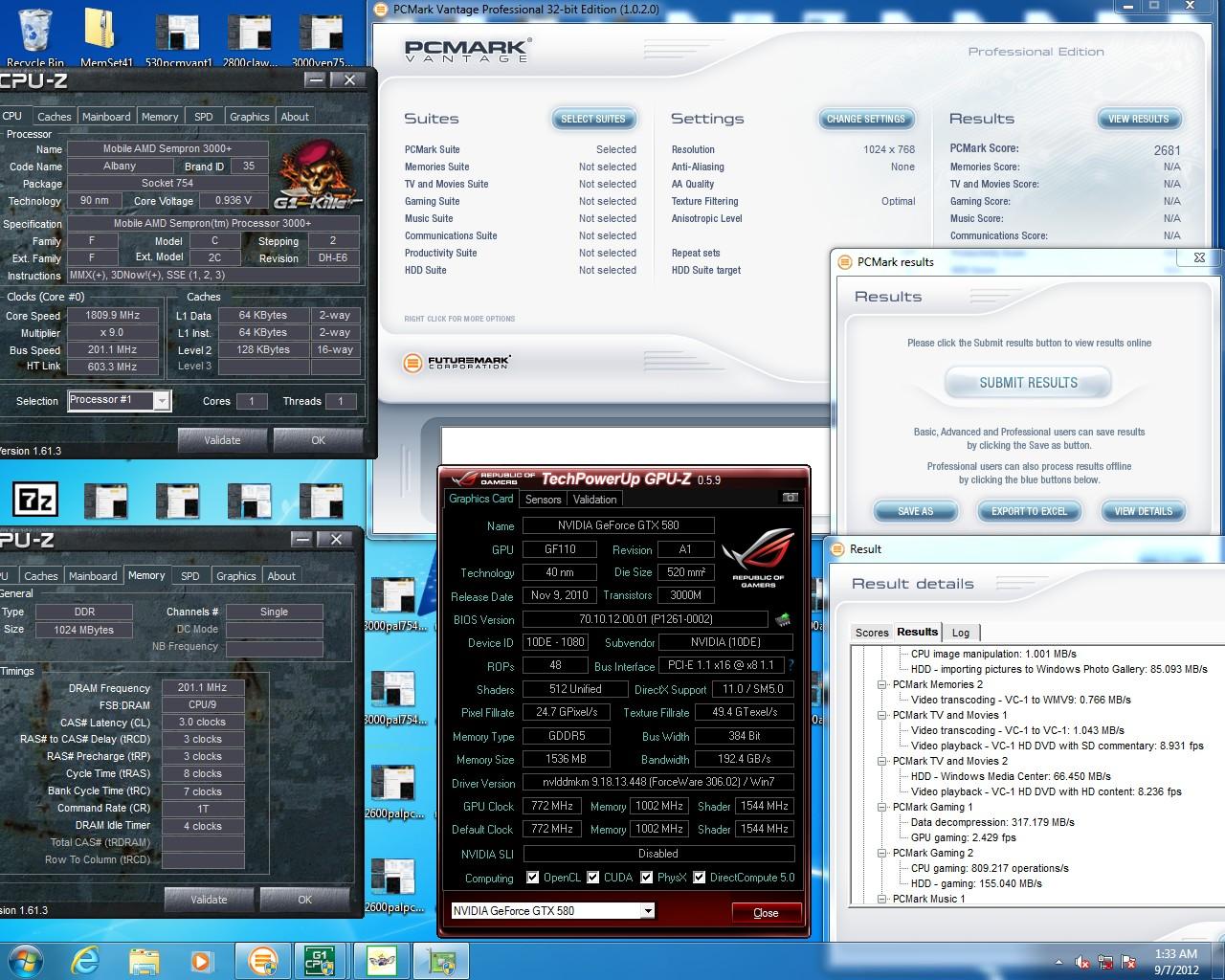Open the Recycle Bin desktop icon

[34, 36]
